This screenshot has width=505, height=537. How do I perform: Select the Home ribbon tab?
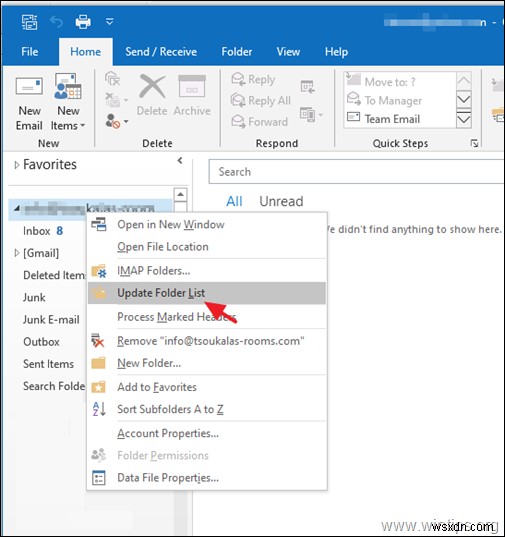click(86, 52)
